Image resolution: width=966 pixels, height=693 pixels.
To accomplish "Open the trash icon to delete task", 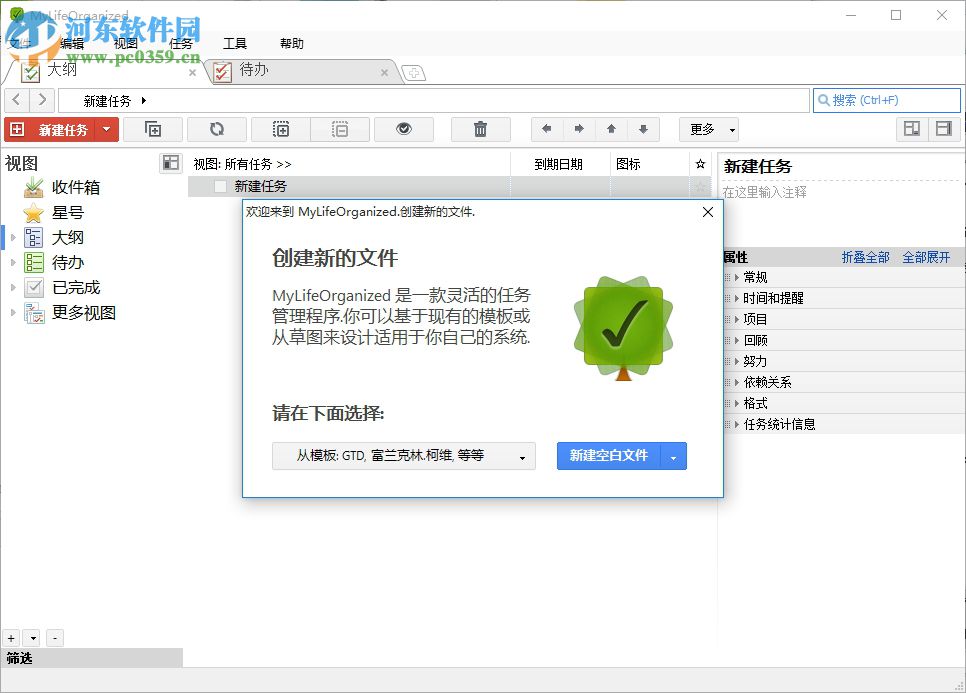I will tap(480, 128).
